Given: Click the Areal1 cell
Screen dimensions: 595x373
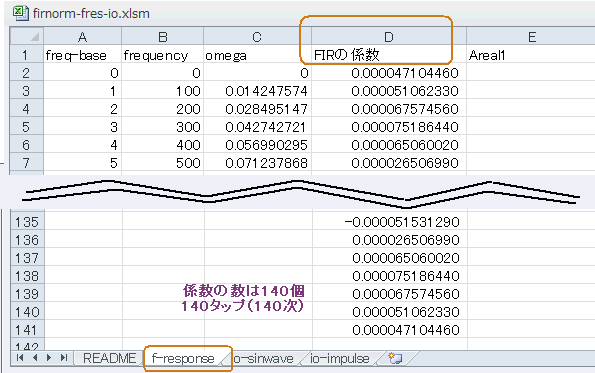Looking at the screenshot, I should 531,55.
